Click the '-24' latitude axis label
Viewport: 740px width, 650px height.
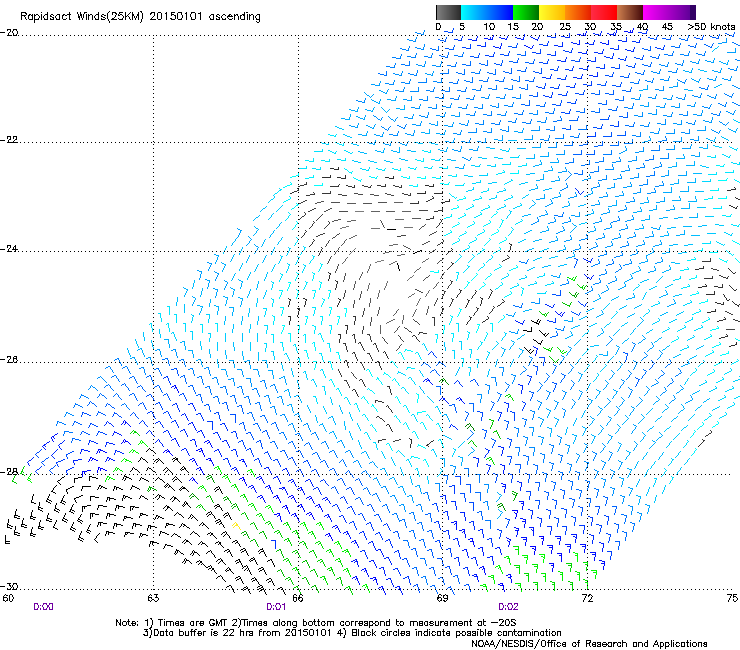[9, 249]
